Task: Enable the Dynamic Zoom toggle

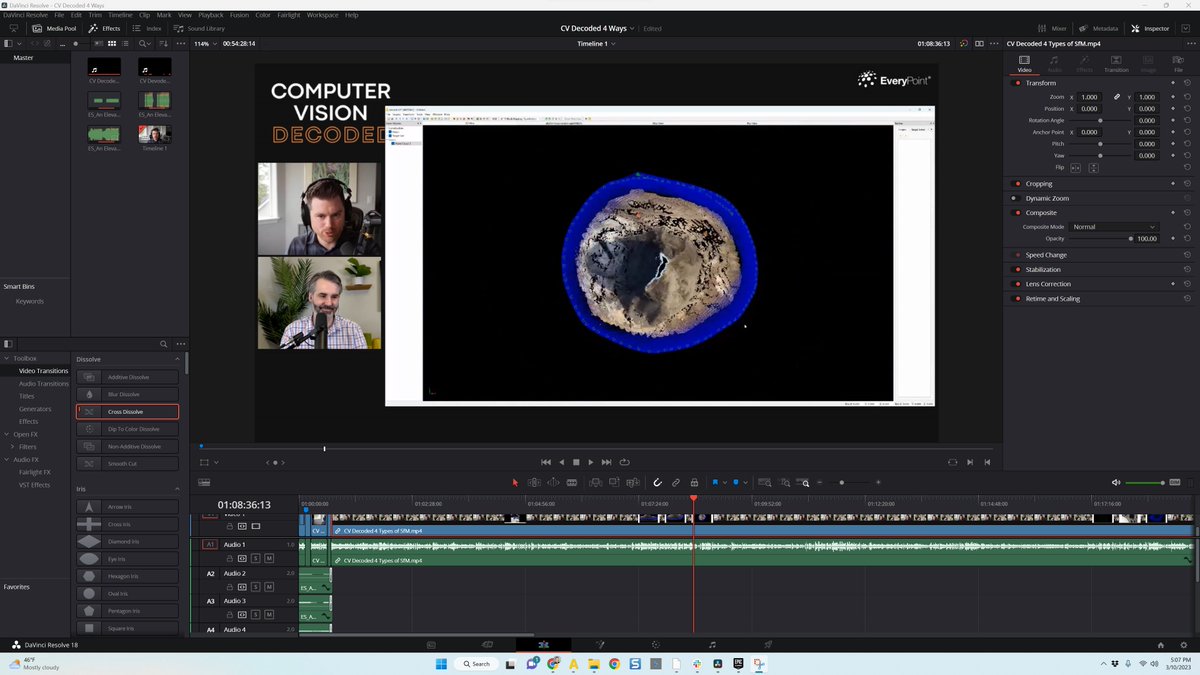Action: coord(1017,198)
